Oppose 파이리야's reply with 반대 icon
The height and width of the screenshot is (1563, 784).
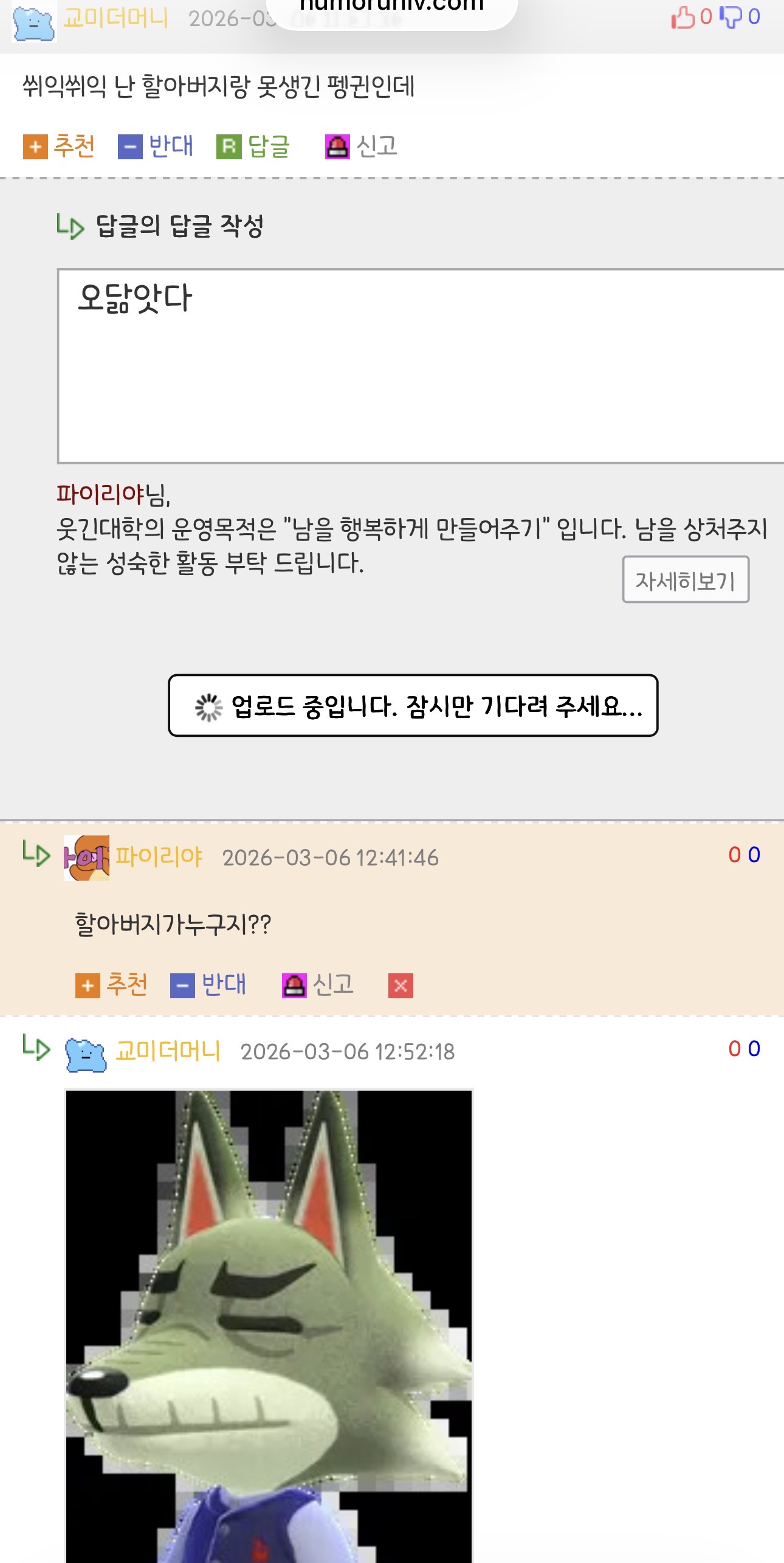208,985
